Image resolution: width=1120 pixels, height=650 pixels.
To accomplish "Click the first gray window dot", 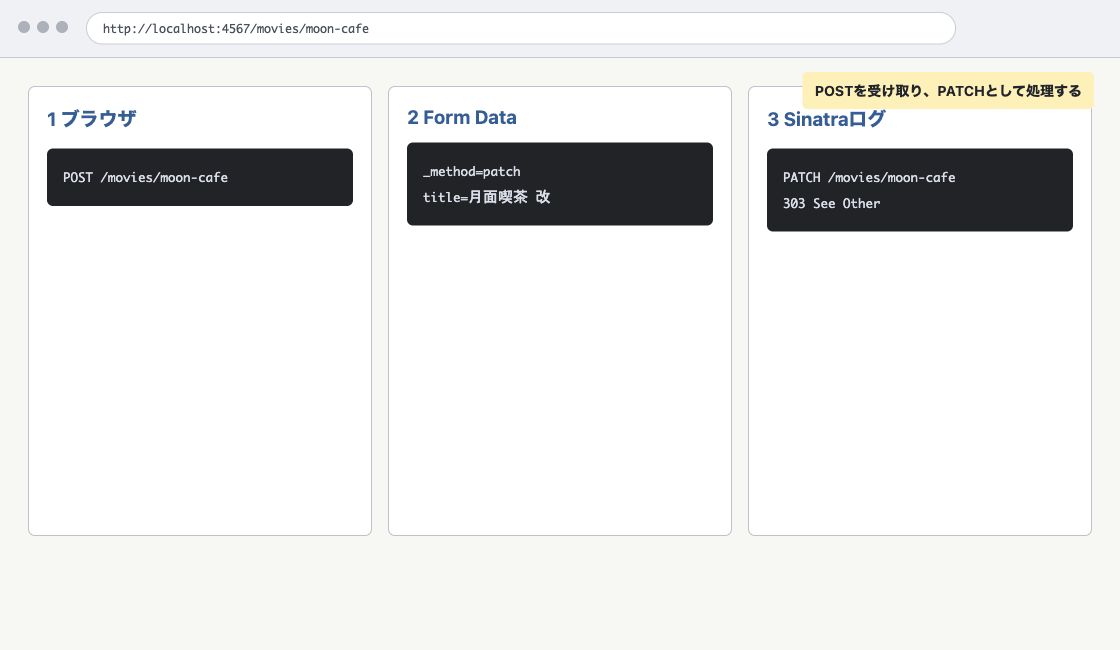I will [24, 27].
